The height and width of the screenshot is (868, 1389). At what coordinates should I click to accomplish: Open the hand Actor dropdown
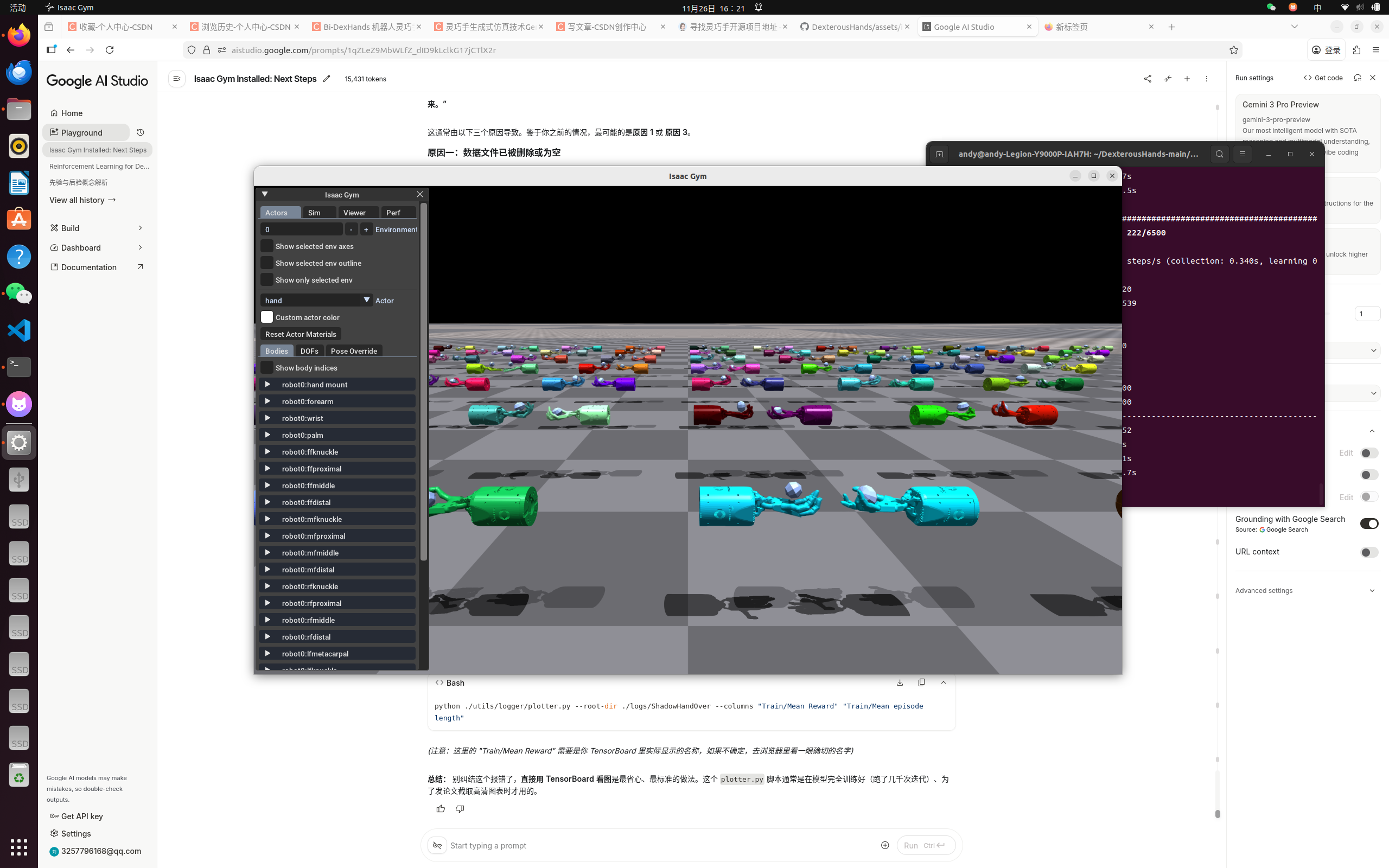click(317, 300)
